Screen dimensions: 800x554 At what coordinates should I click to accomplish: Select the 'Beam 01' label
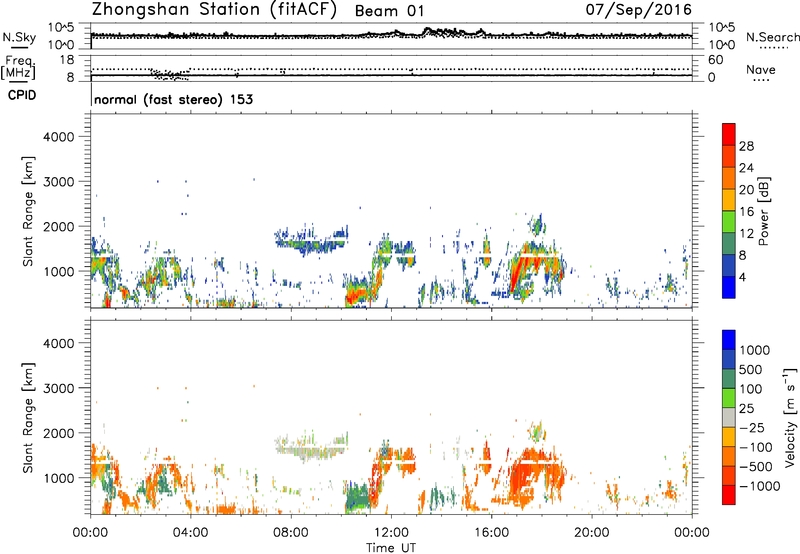click(x=389, y=11)
